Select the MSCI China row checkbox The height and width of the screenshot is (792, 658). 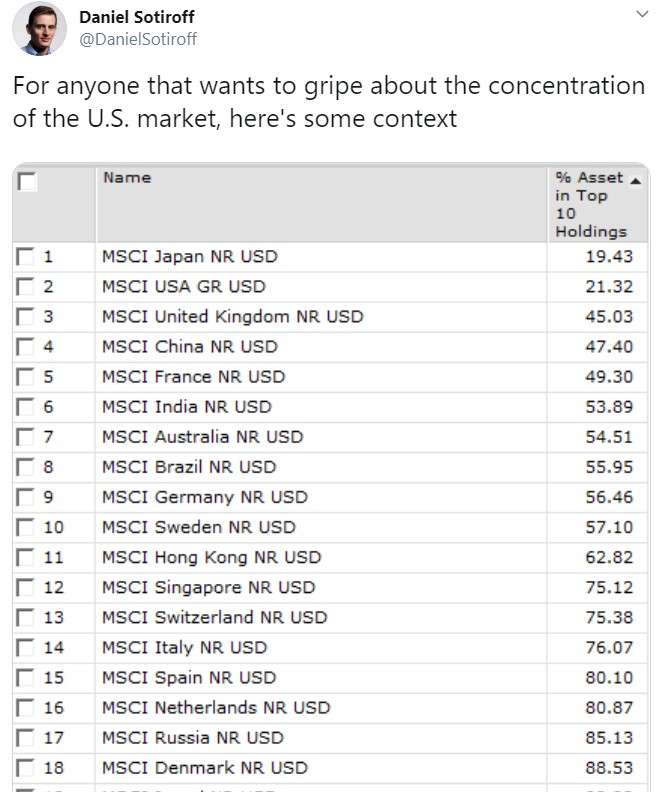25,346
